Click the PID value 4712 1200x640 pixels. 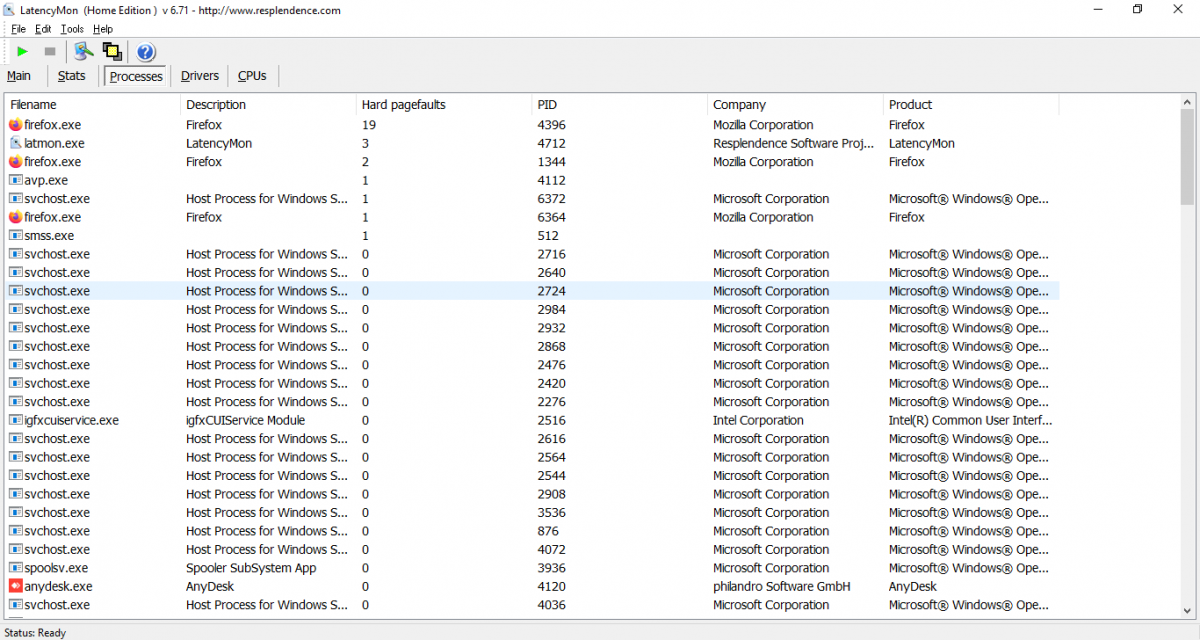click(x=551, y=143)
